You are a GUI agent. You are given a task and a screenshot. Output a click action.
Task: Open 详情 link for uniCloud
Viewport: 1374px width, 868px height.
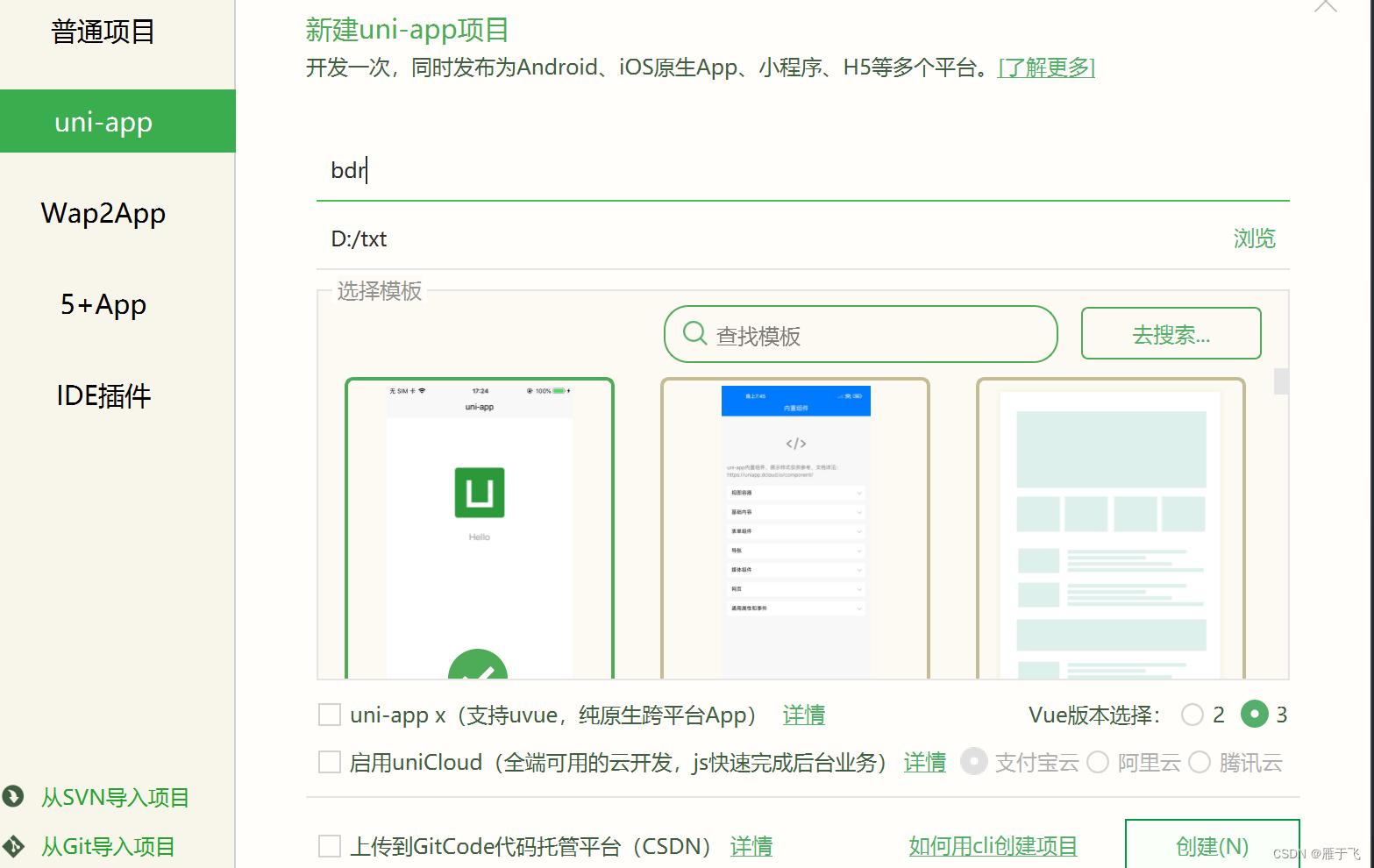(x=925, y=762)
